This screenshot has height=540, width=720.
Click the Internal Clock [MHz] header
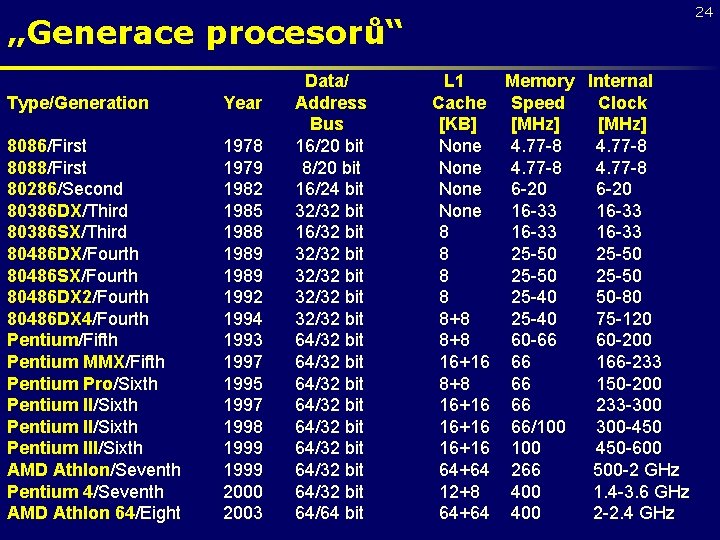coord(621,103)
